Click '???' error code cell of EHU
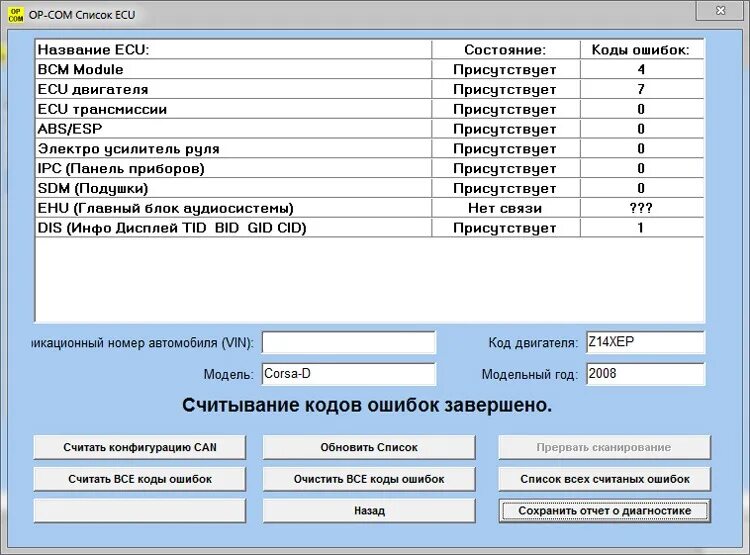 (641, 208)
